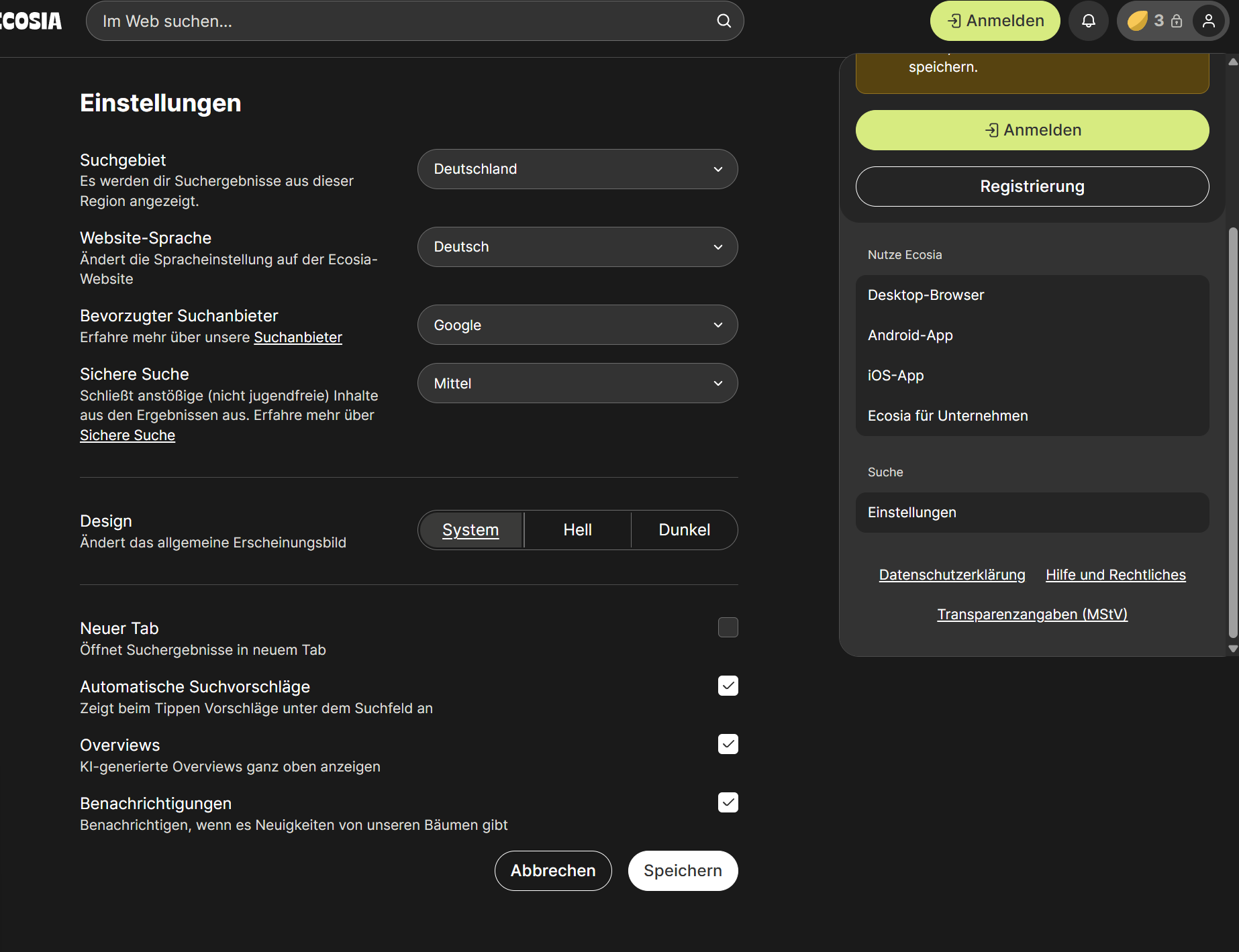
Task: Follow the Suchanbieter link
Action: (298, 337)
